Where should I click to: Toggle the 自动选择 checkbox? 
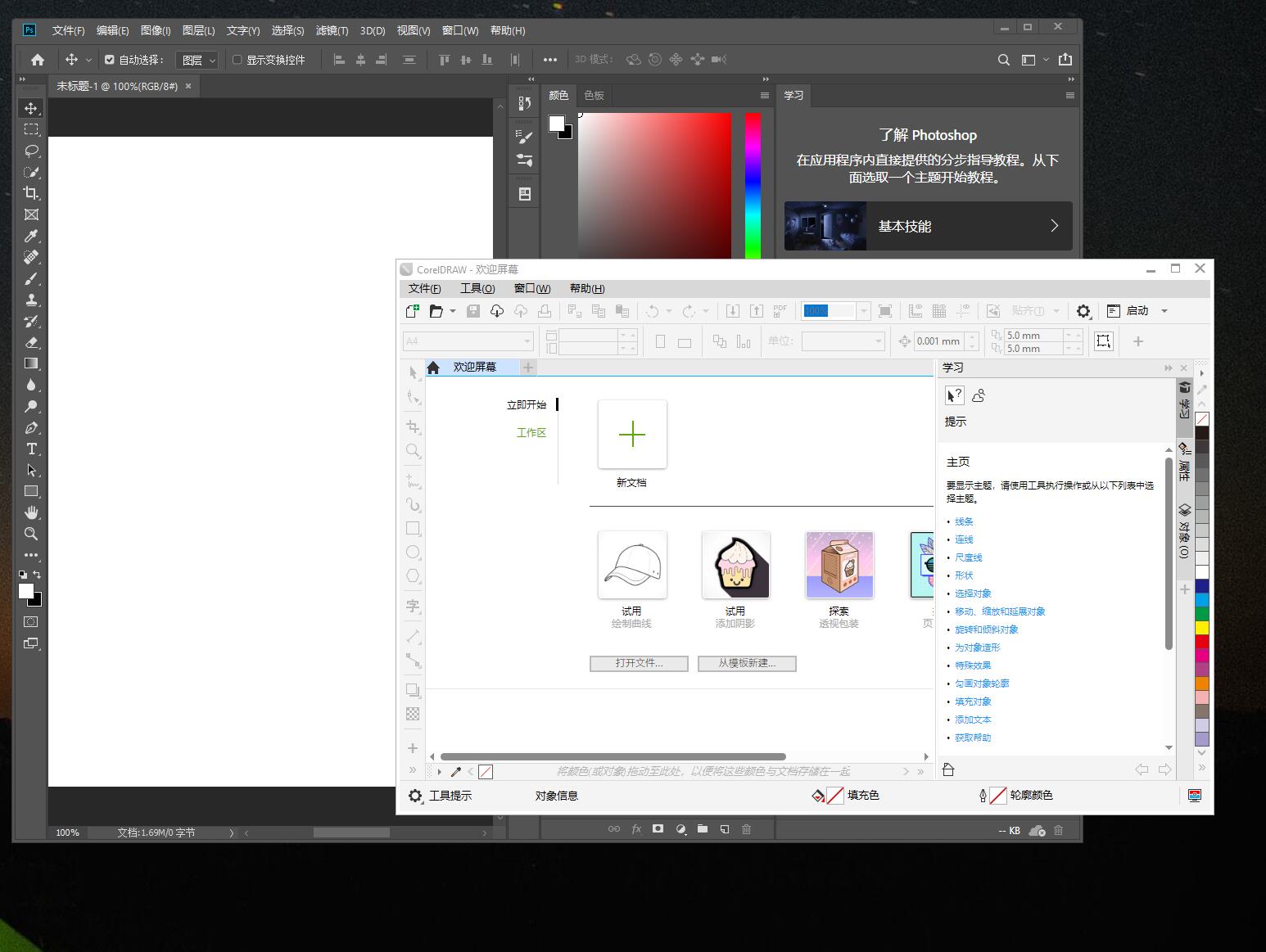tap(110, 60)
